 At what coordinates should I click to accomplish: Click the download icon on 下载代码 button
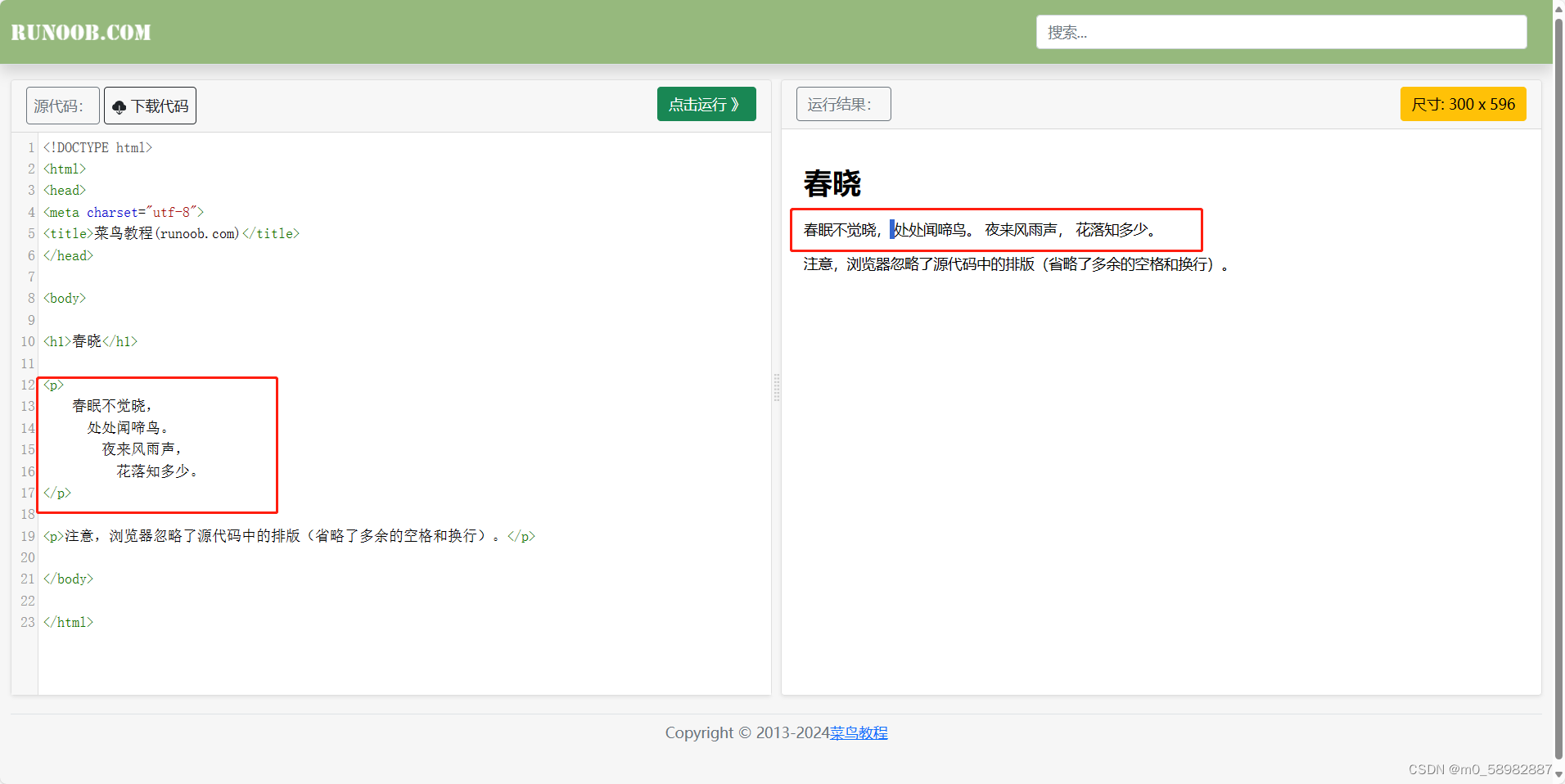(120, 106)
